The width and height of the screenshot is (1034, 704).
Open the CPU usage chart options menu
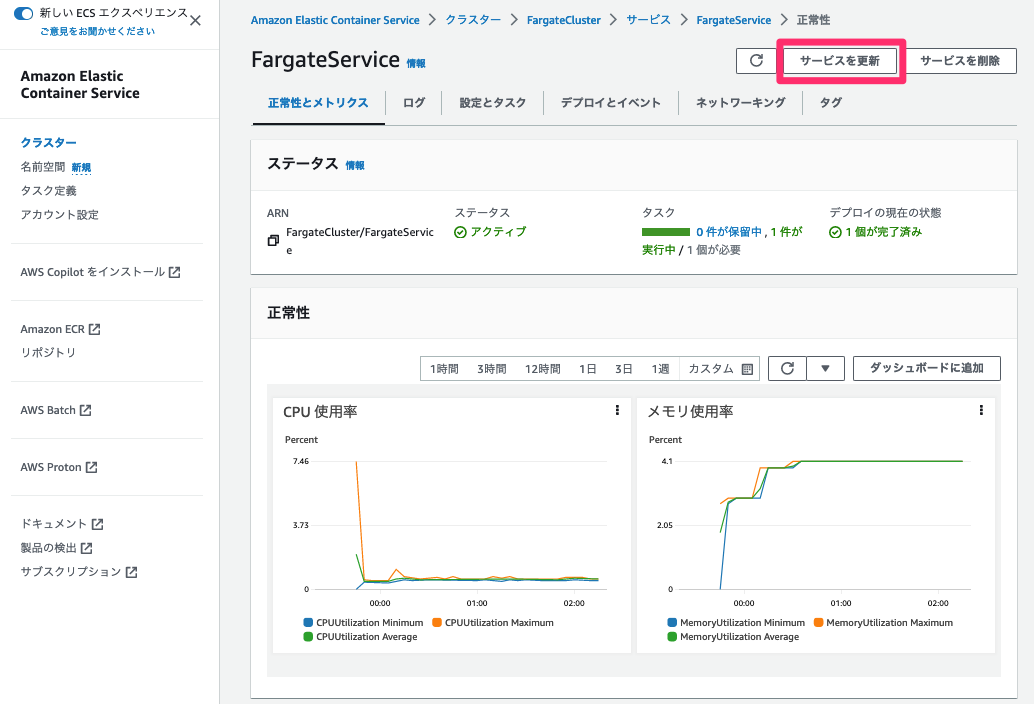pyautogui.click(x=617, y=410)
